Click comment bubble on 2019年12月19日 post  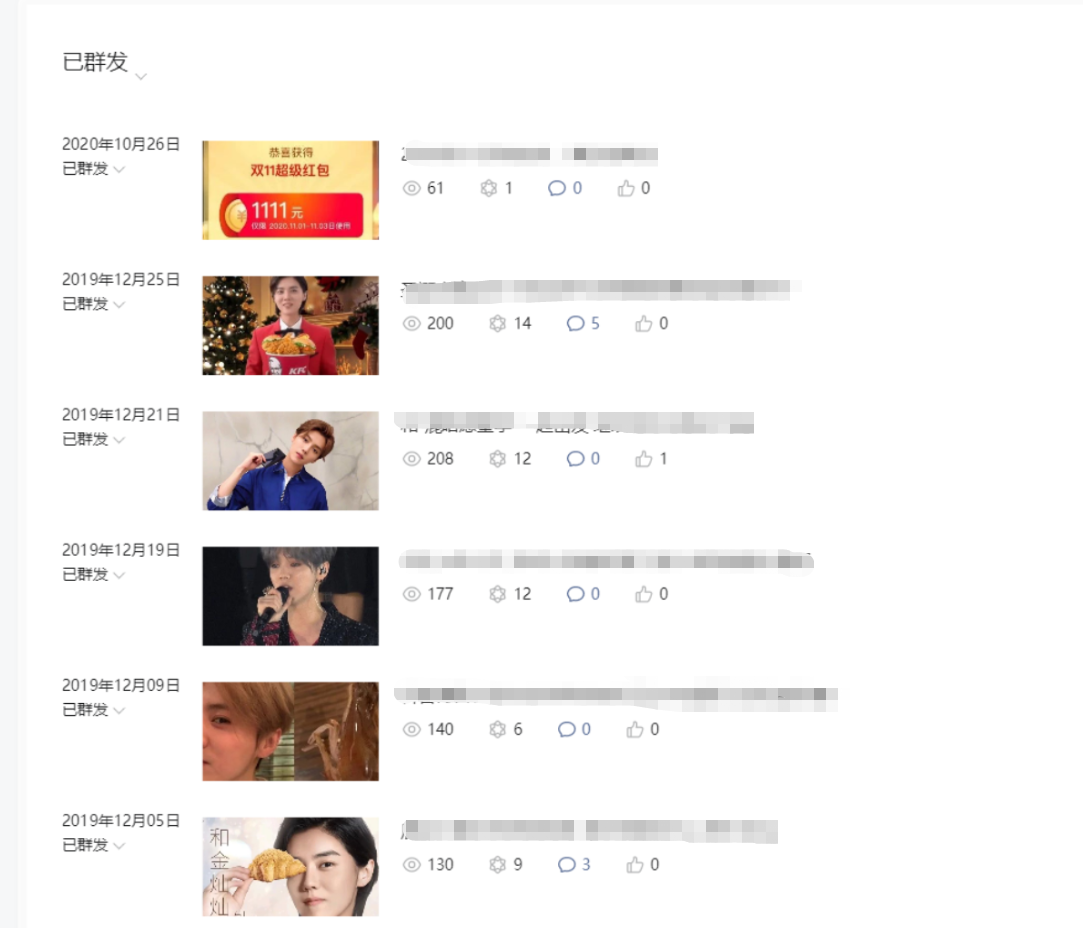575,594
